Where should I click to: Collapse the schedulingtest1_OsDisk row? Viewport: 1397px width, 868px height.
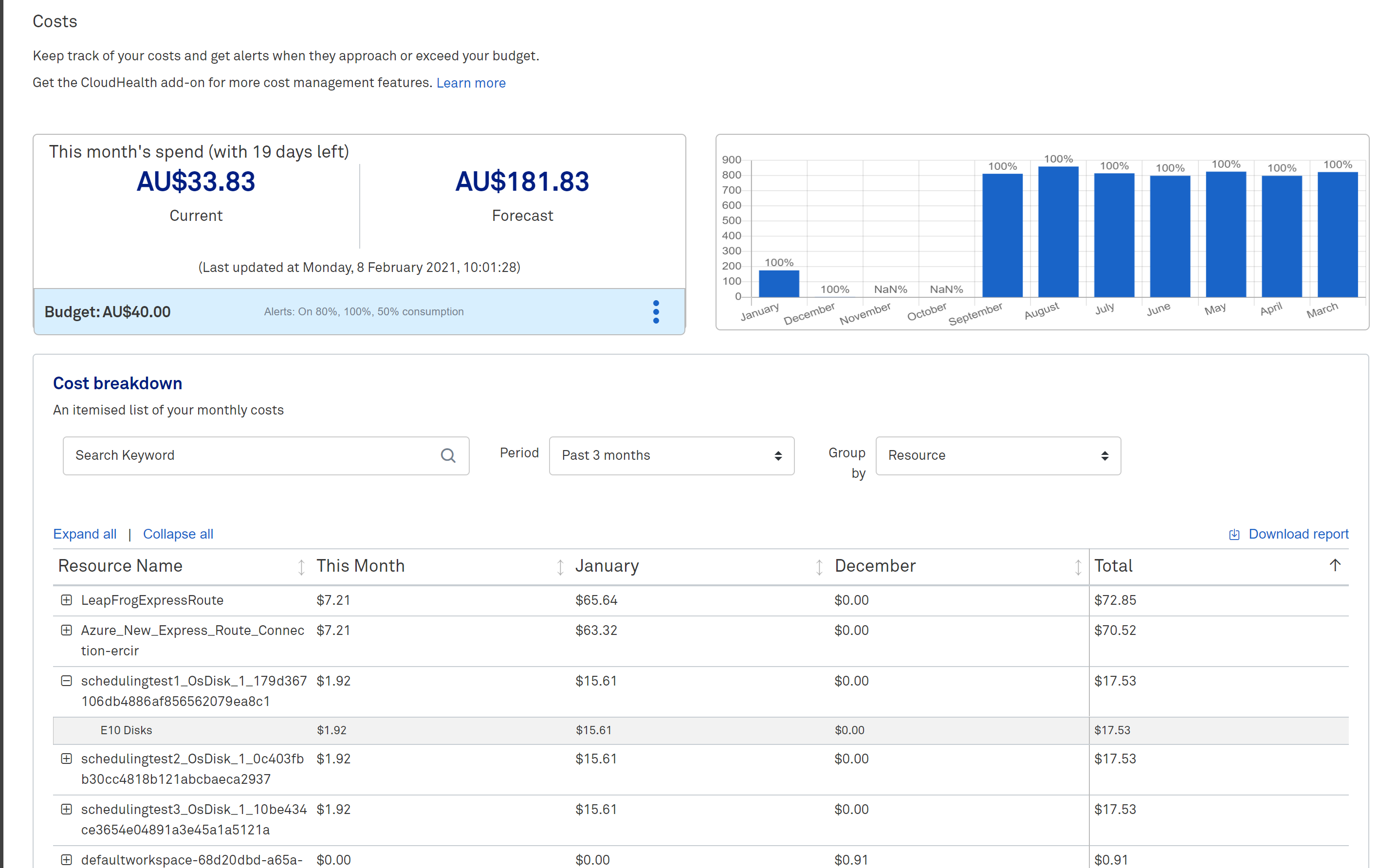tap(67, 681)
